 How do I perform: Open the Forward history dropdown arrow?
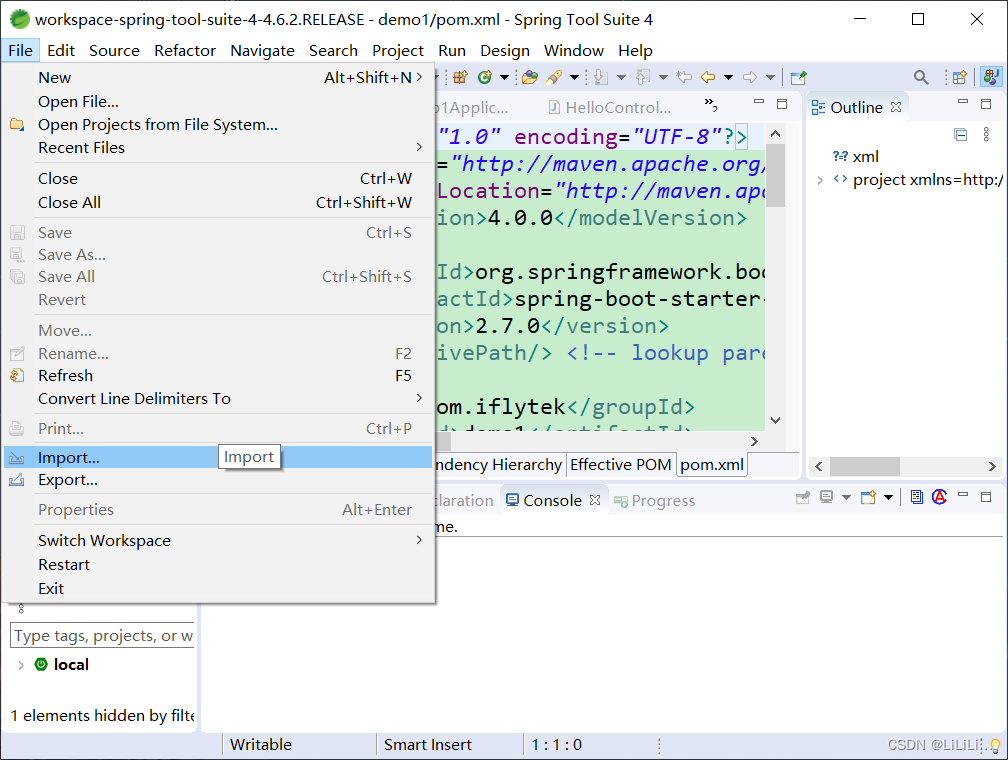770,78
